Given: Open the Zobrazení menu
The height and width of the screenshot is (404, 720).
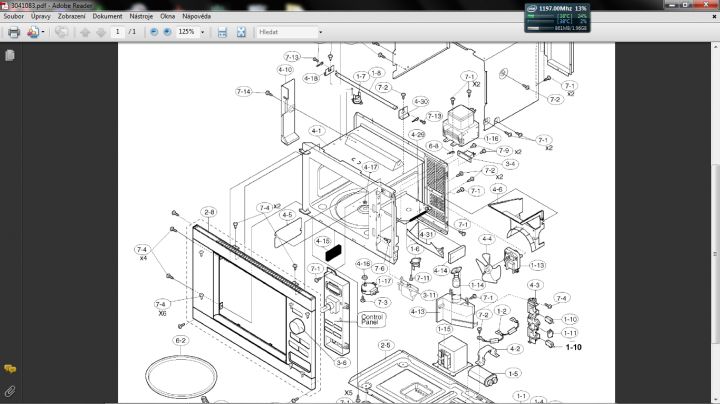Looking at the screenshot, I should (72, 16).
